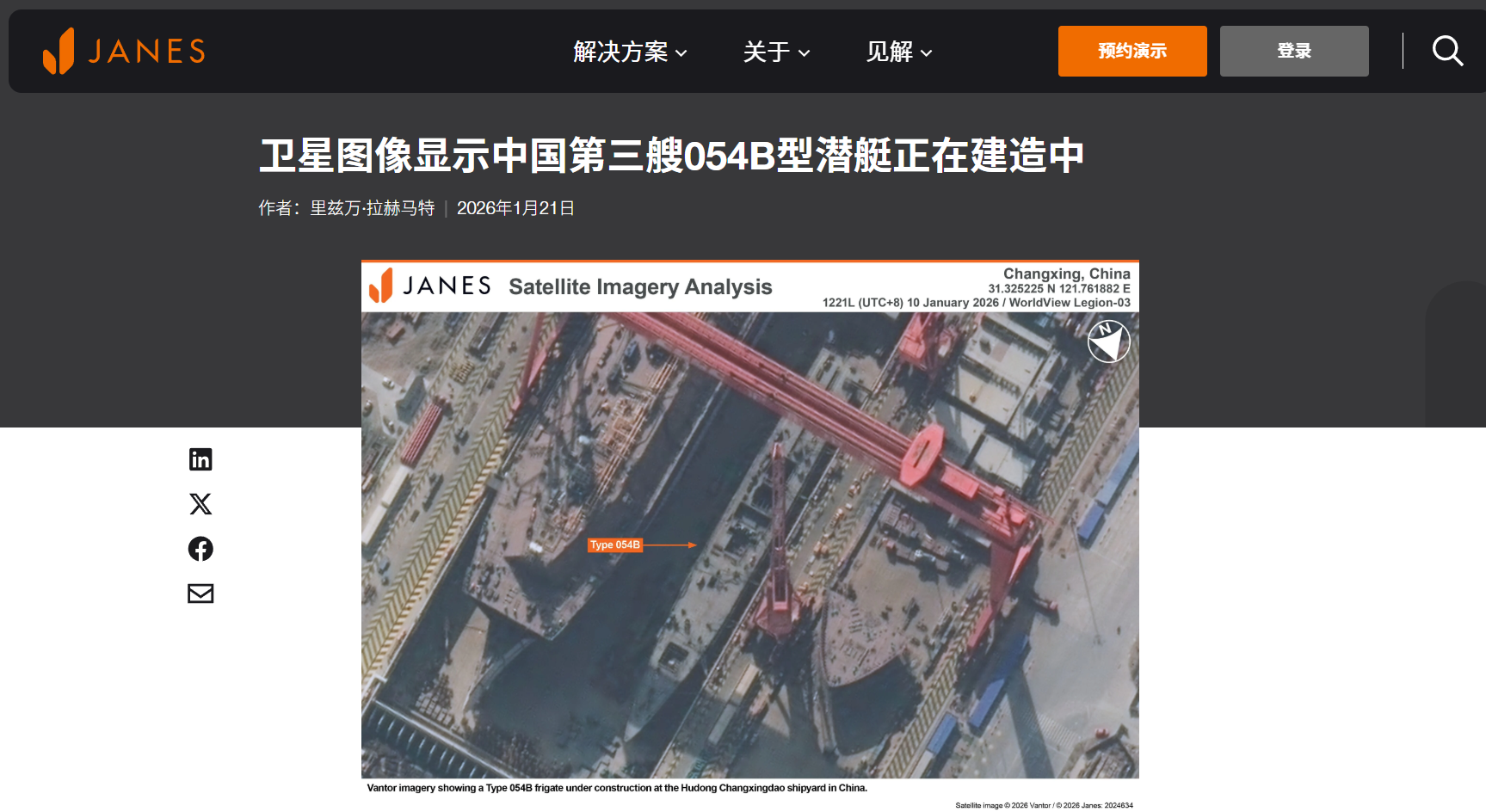Viewport: 1486px width, 812px height.
Task: Click the Satellite image copyright credit line
Action: click(1044, 806)
